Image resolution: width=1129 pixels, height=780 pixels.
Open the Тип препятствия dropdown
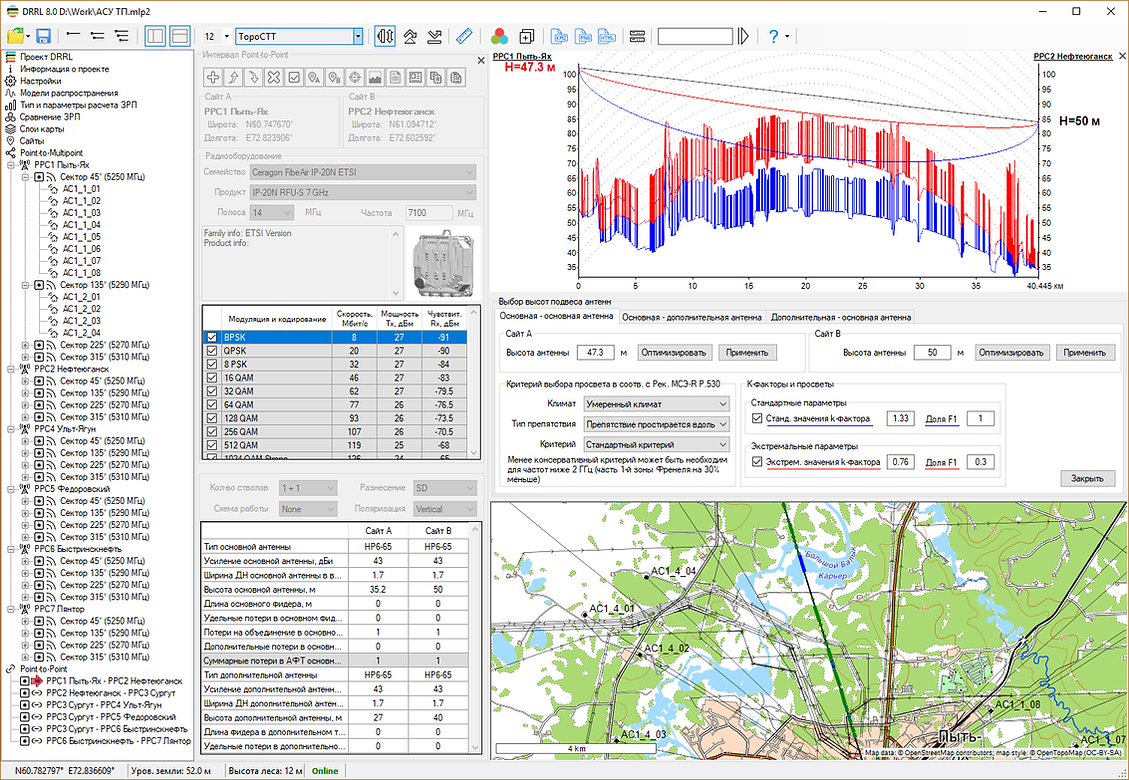[657, 424]
